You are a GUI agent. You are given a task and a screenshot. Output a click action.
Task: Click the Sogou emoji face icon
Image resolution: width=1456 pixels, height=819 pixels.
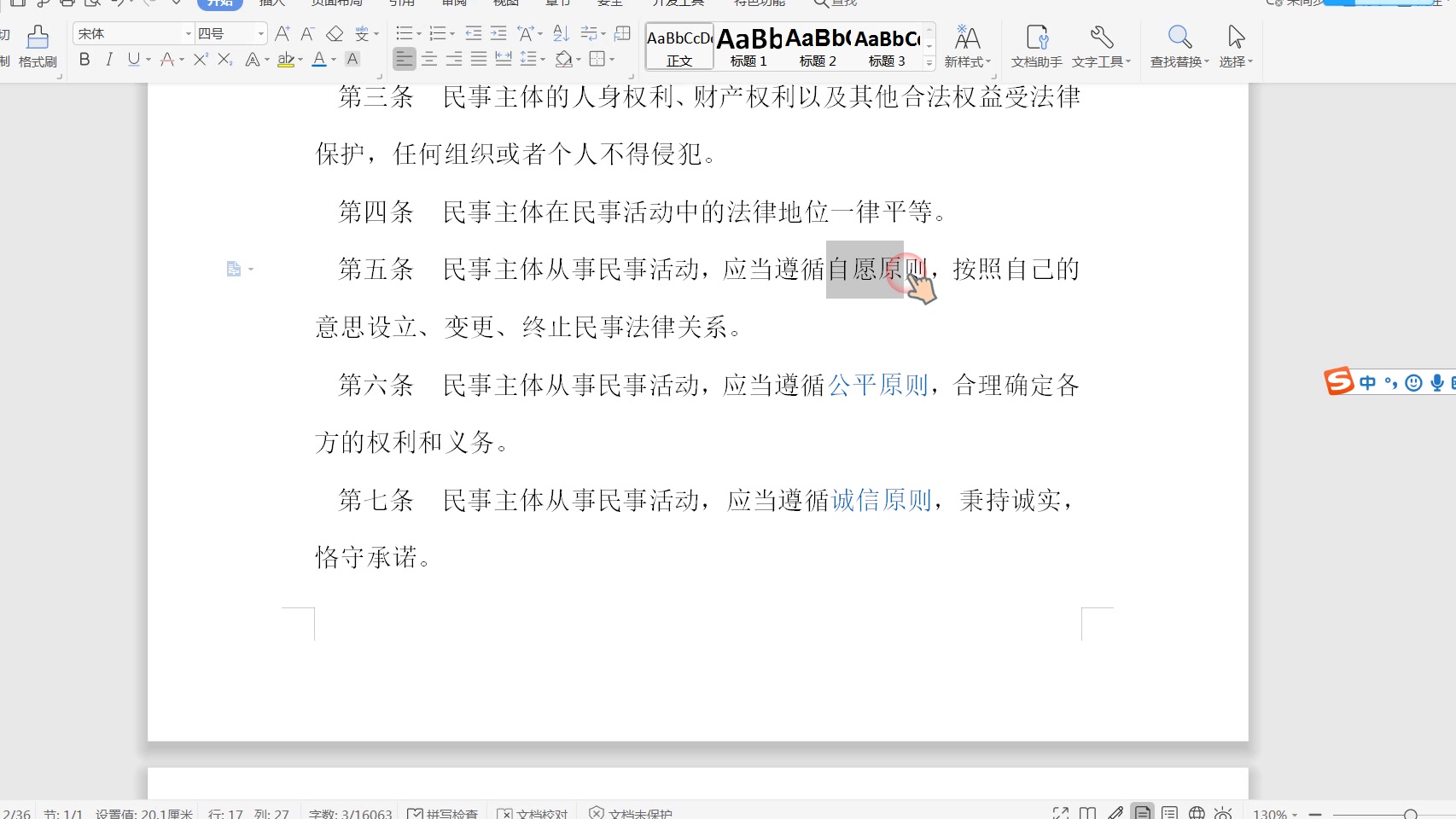tap(1413, 383)
